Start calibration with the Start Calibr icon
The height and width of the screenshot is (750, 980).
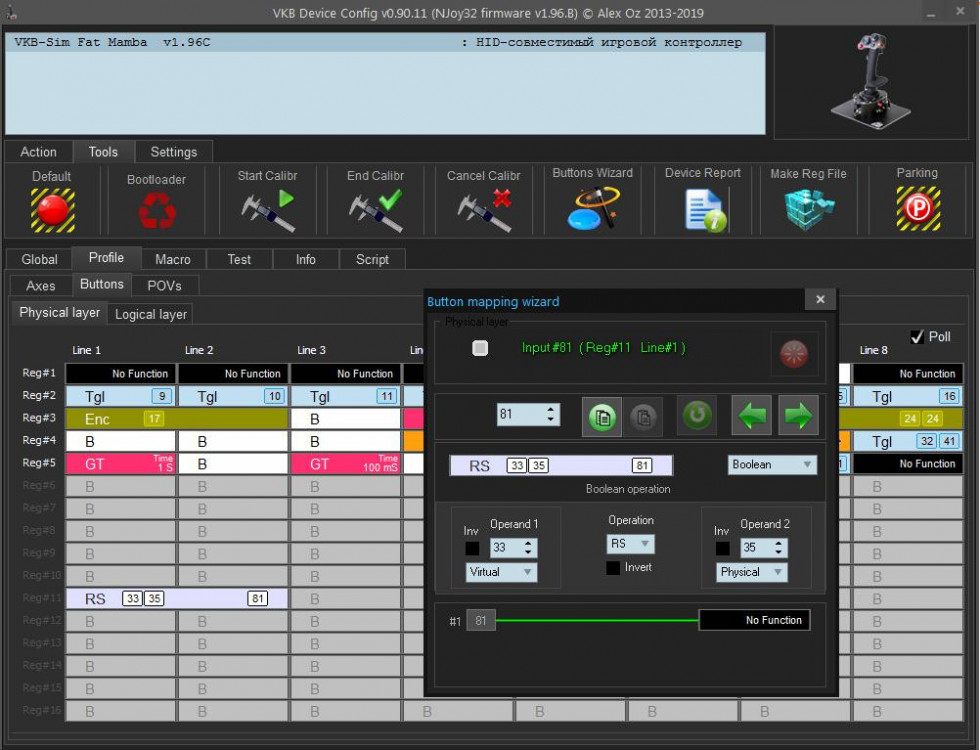click(x=267, y=208)
